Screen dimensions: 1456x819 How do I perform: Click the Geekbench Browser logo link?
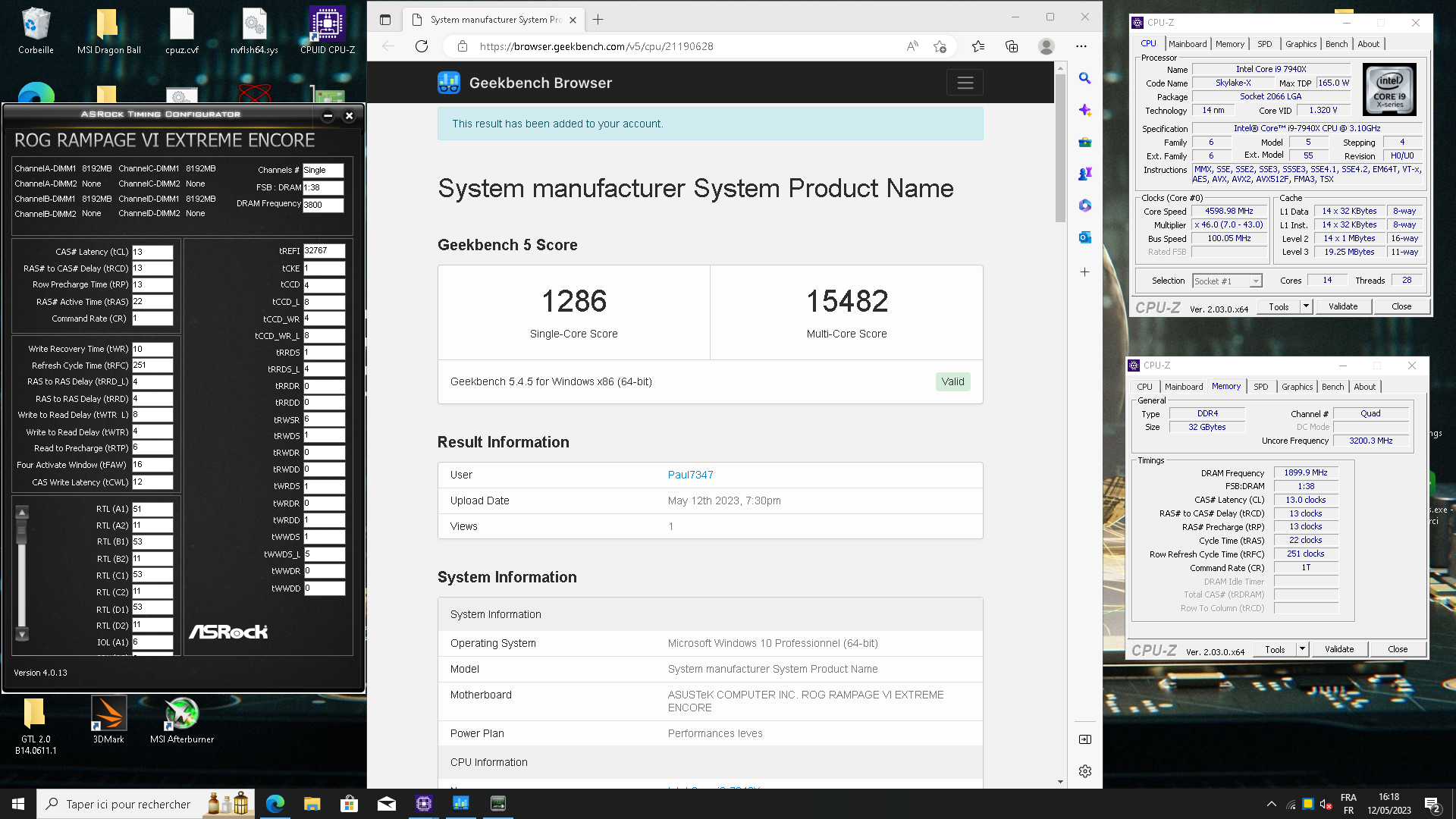pos(525,83)
